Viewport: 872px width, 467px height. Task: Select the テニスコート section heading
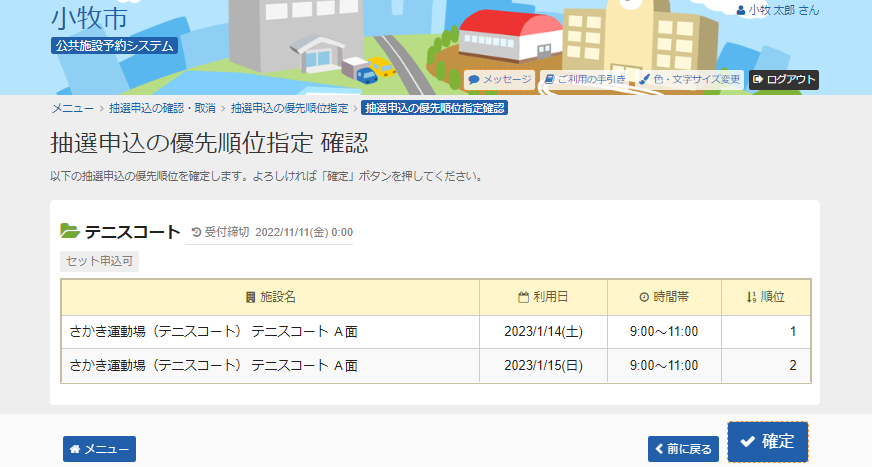(x=132, y=231)
